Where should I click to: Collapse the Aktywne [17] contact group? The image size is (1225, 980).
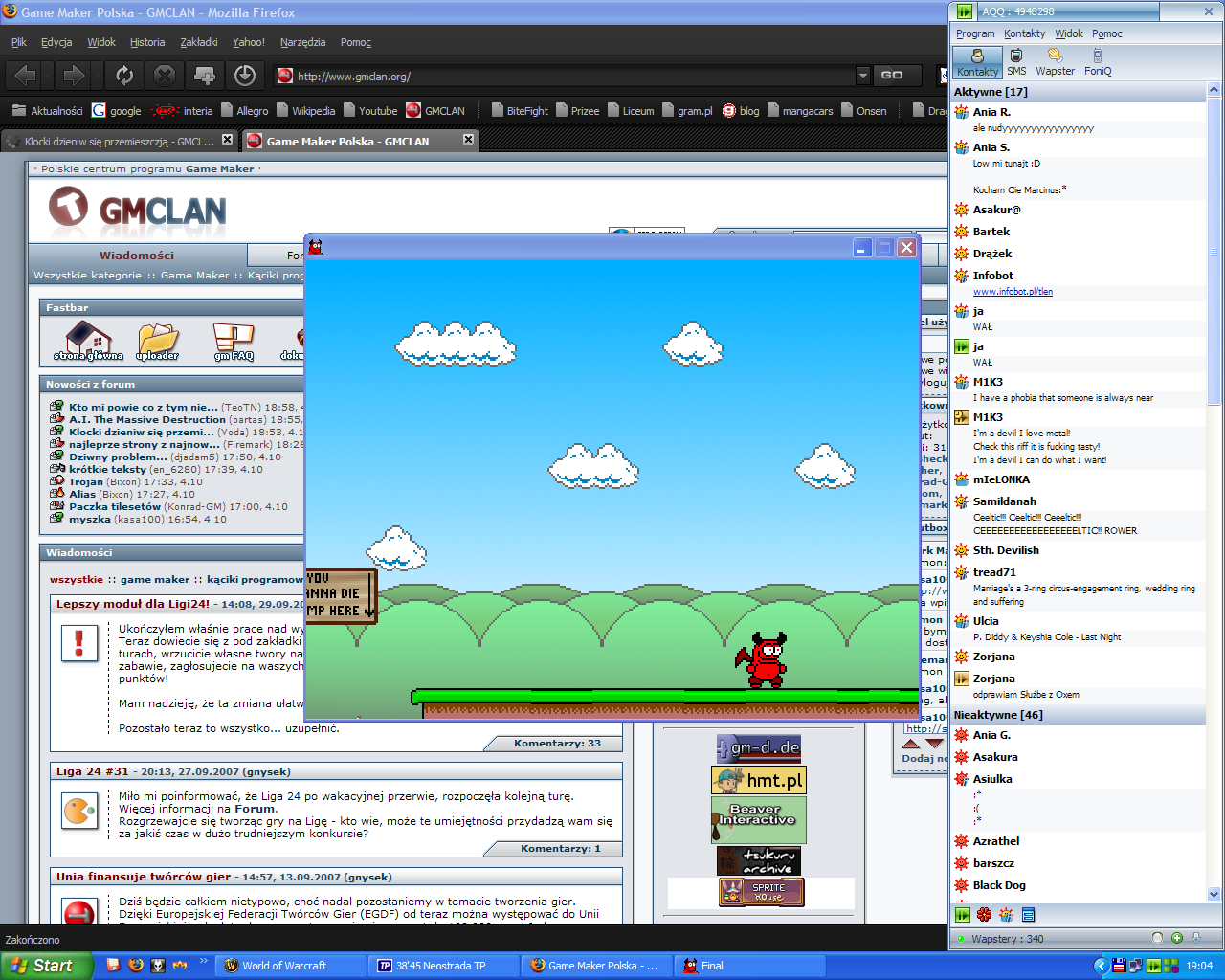click(991, 92)
